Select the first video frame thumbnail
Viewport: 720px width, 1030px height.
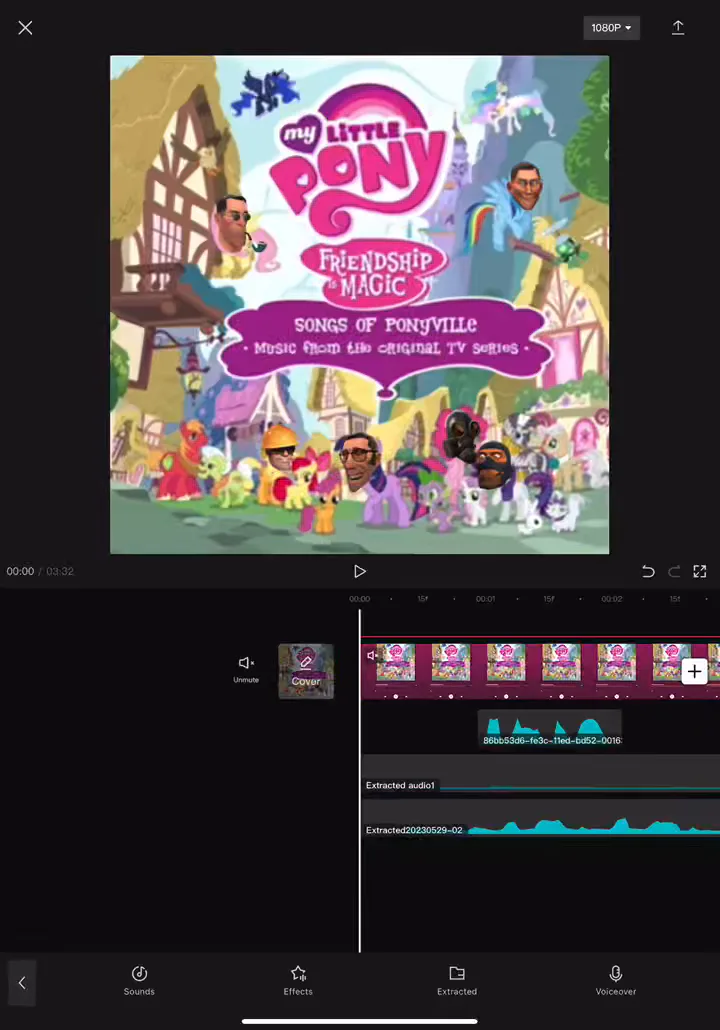[395, 662]
